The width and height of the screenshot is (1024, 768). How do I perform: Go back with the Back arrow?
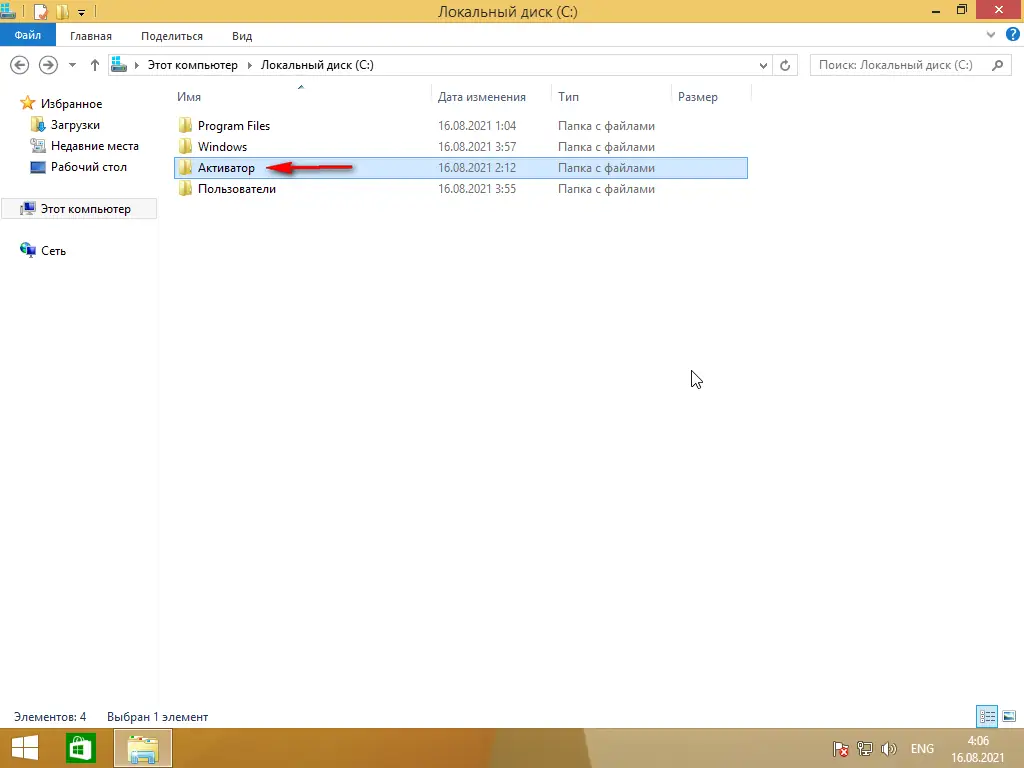pyautogui.click(x=20, y=65)
